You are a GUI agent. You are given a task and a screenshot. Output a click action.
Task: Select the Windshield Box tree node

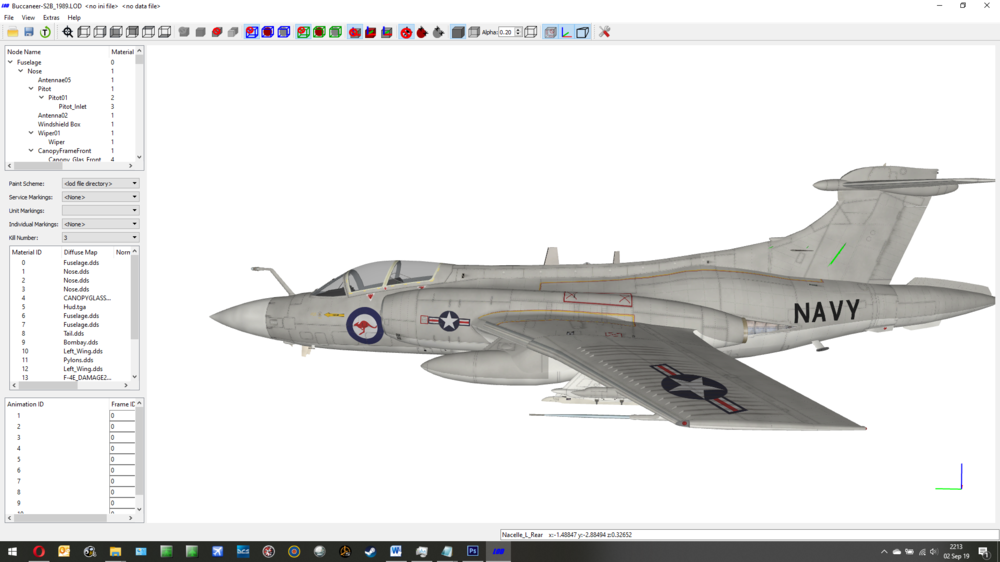pos(59,124)
